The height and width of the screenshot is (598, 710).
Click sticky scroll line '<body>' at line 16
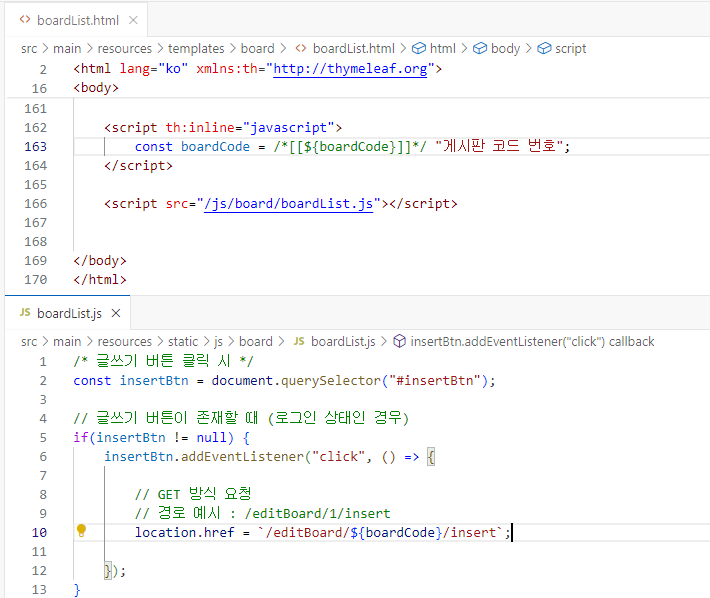[x=96, y=88]
